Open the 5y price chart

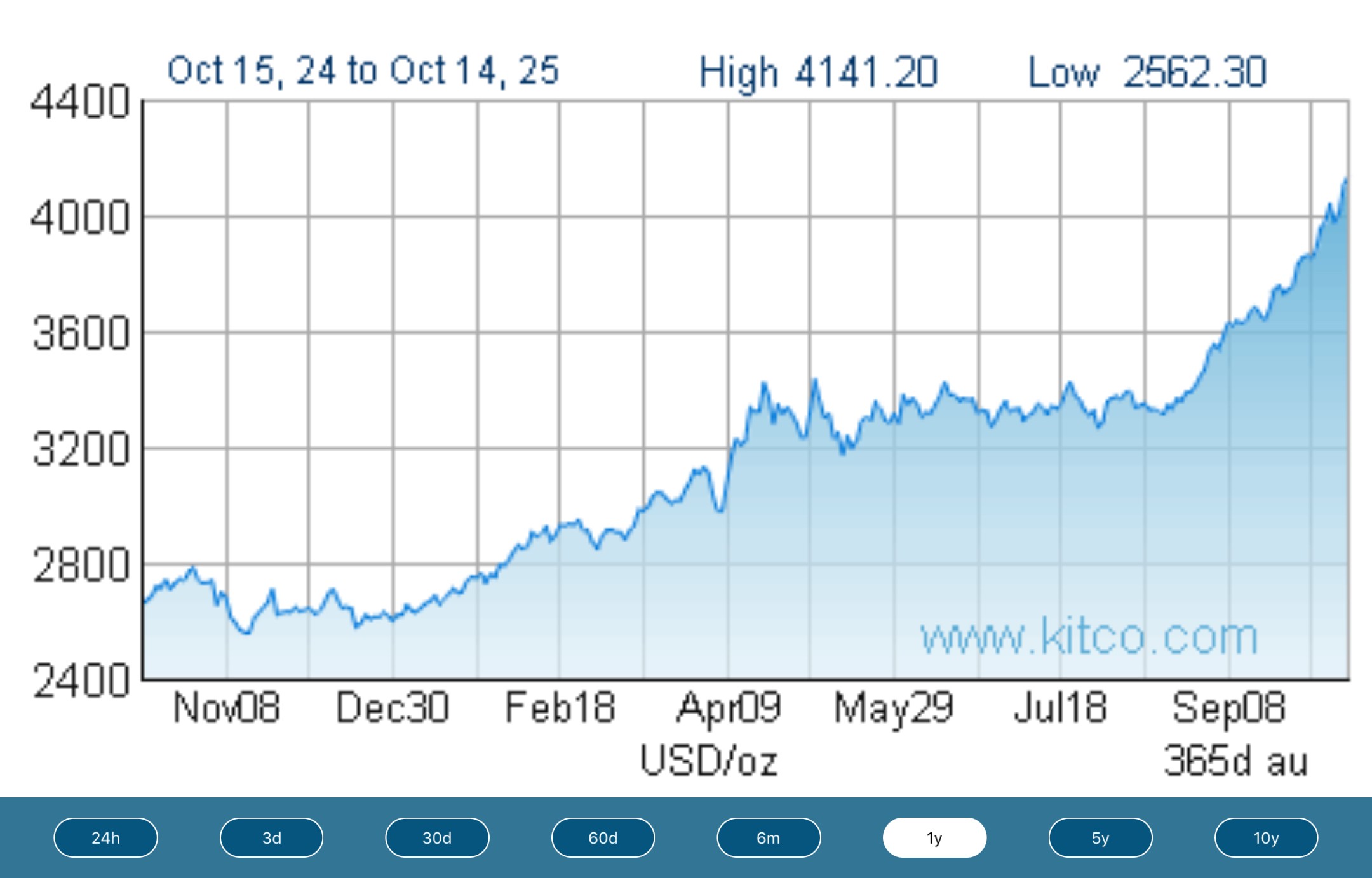[1100, 837]
